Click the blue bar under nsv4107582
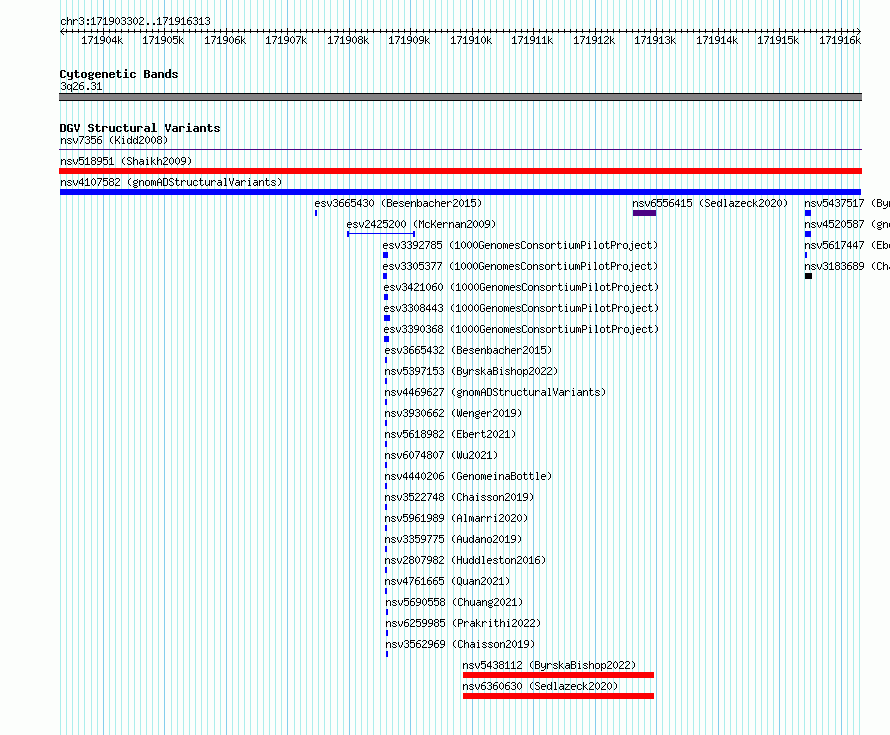Screen dimensions: 890x735 [x=460, y=192]
